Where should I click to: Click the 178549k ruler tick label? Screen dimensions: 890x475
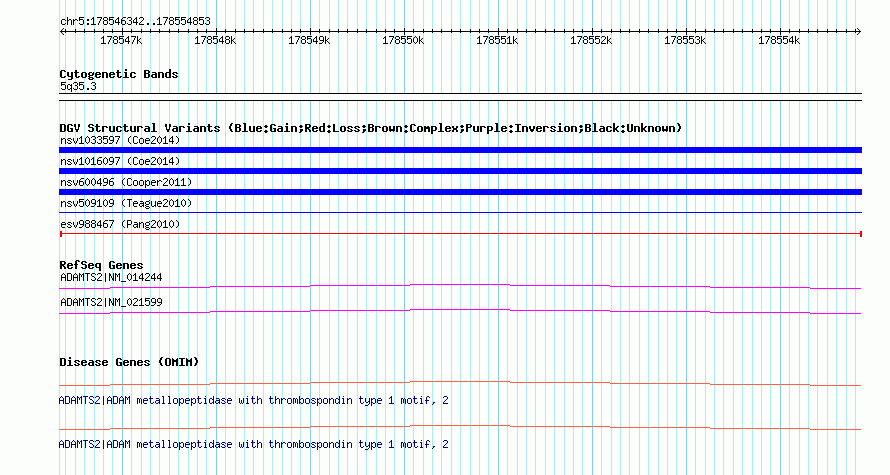pos(309,41)
